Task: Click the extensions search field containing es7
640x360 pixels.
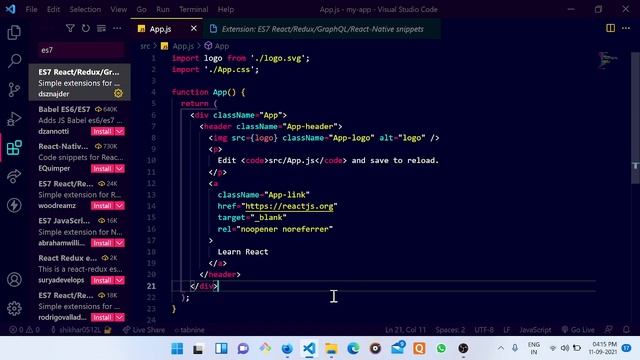Action: tap(80, 50)
